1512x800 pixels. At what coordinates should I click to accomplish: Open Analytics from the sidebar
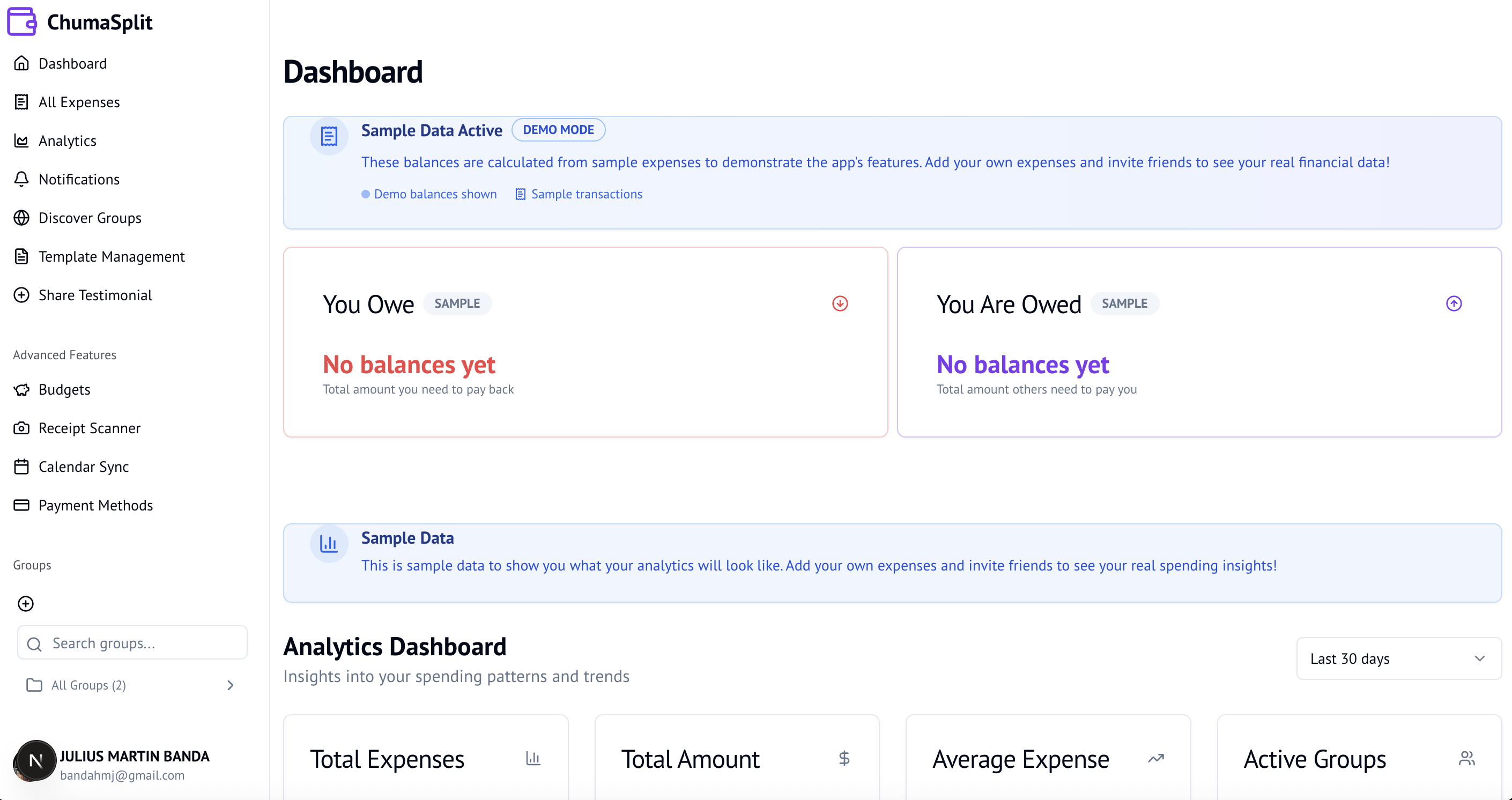click(67, 141)
